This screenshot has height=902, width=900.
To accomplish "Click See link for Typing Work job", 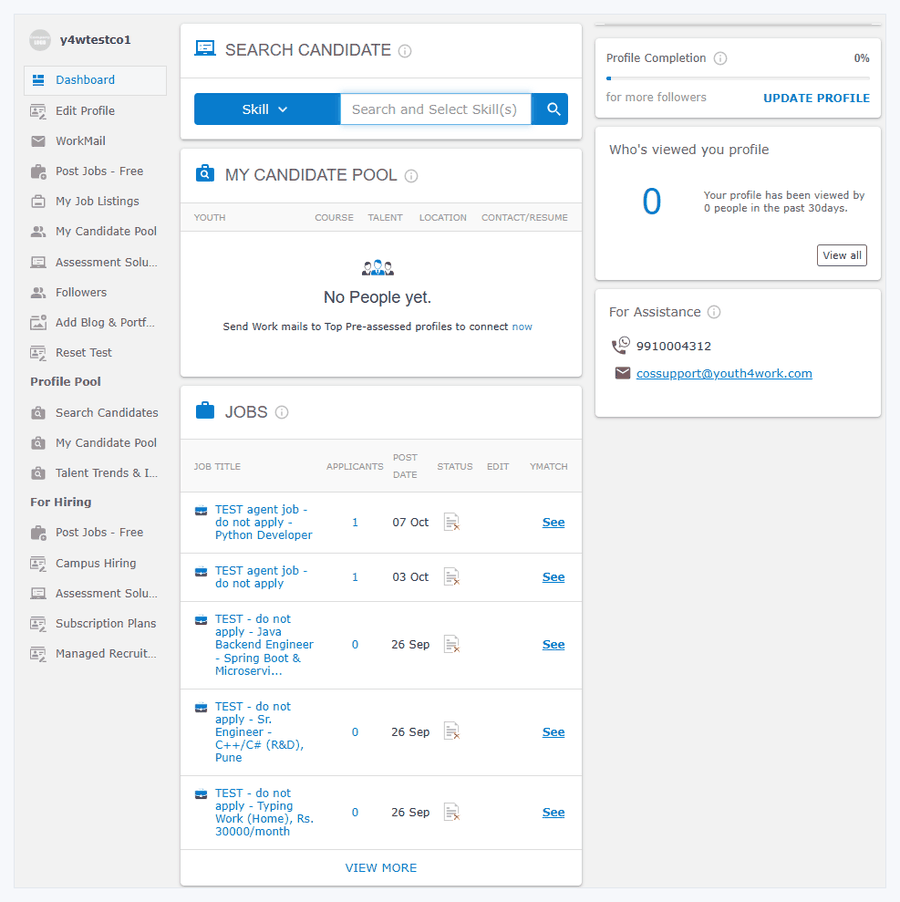I will [553, 812].
